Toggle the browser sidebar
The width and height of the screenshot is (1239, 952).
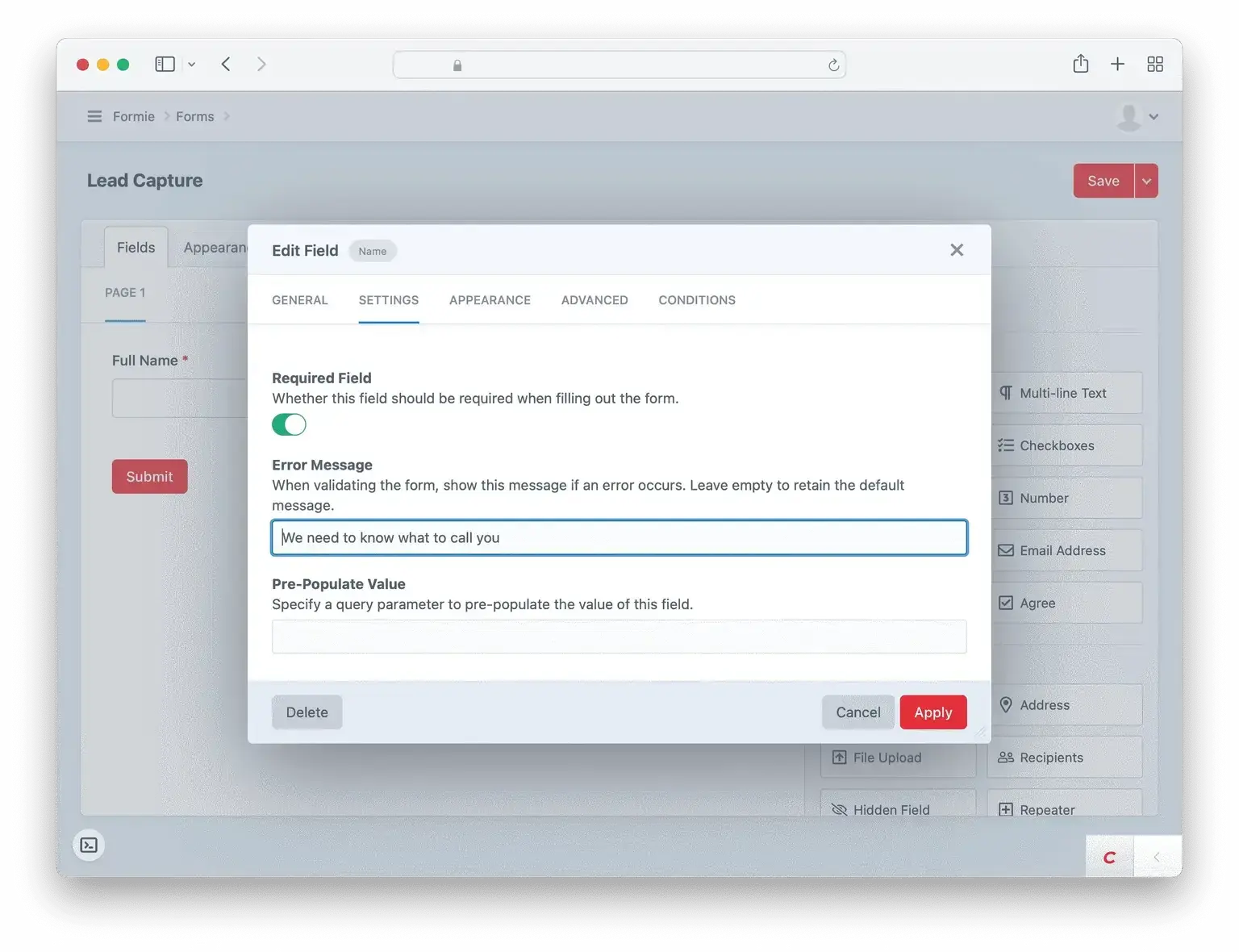pos(165,64)
